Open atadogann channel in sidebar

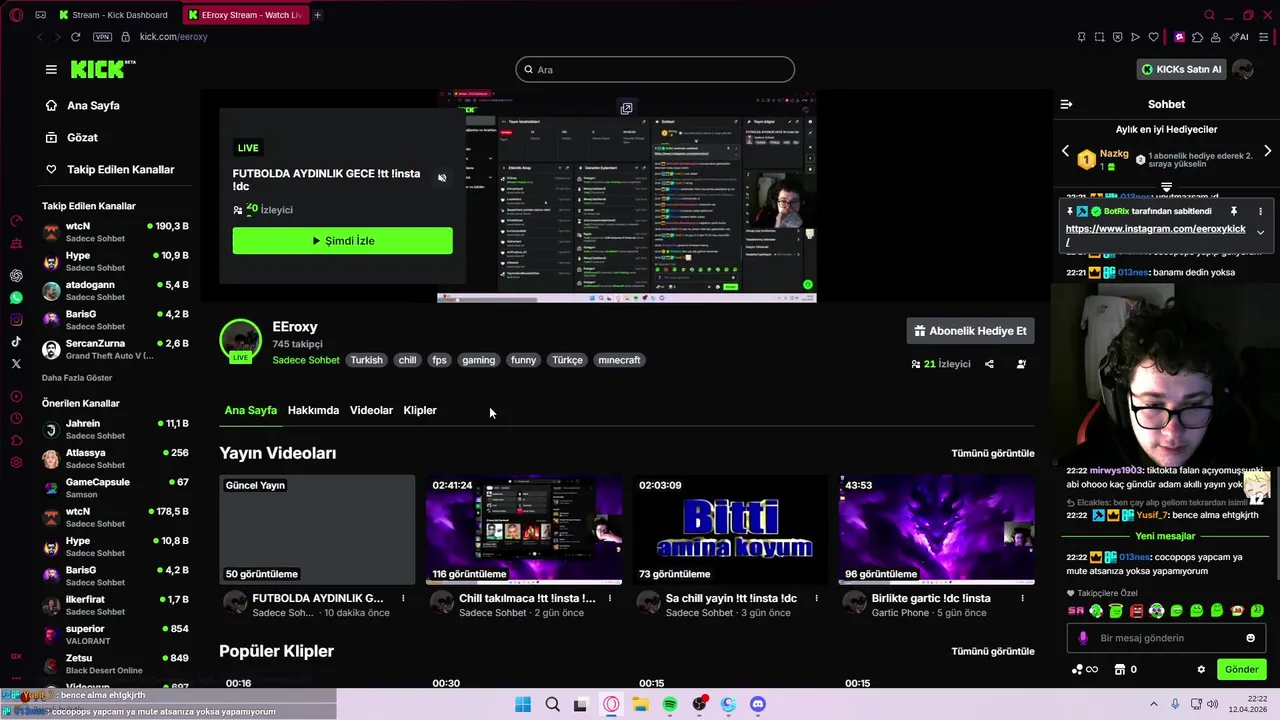click(115, 290)
